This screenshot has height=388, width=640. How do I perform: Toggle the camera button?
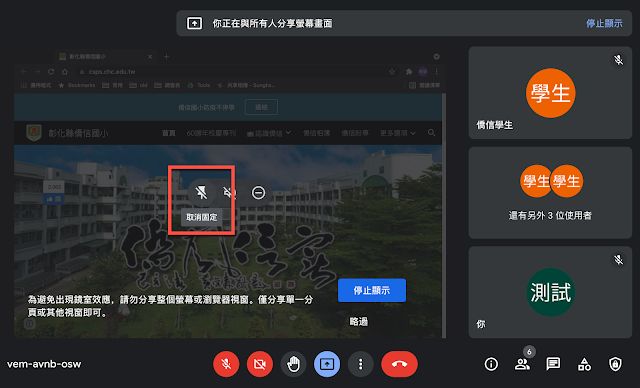(x=260, y=364)
